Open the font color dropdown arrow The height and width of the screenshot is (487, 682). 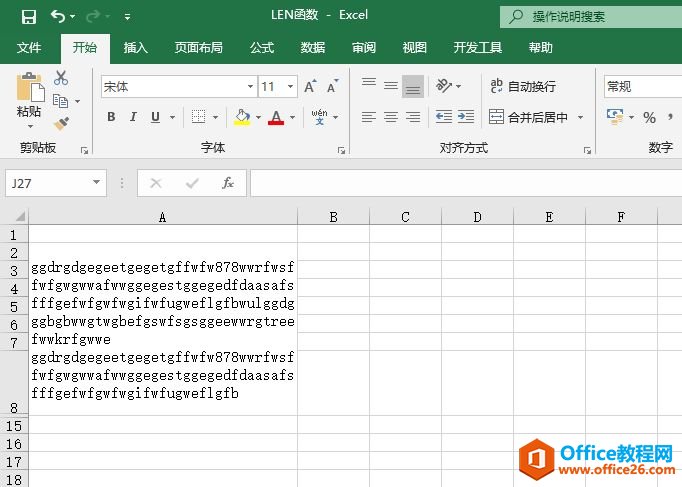coord(292,117)
